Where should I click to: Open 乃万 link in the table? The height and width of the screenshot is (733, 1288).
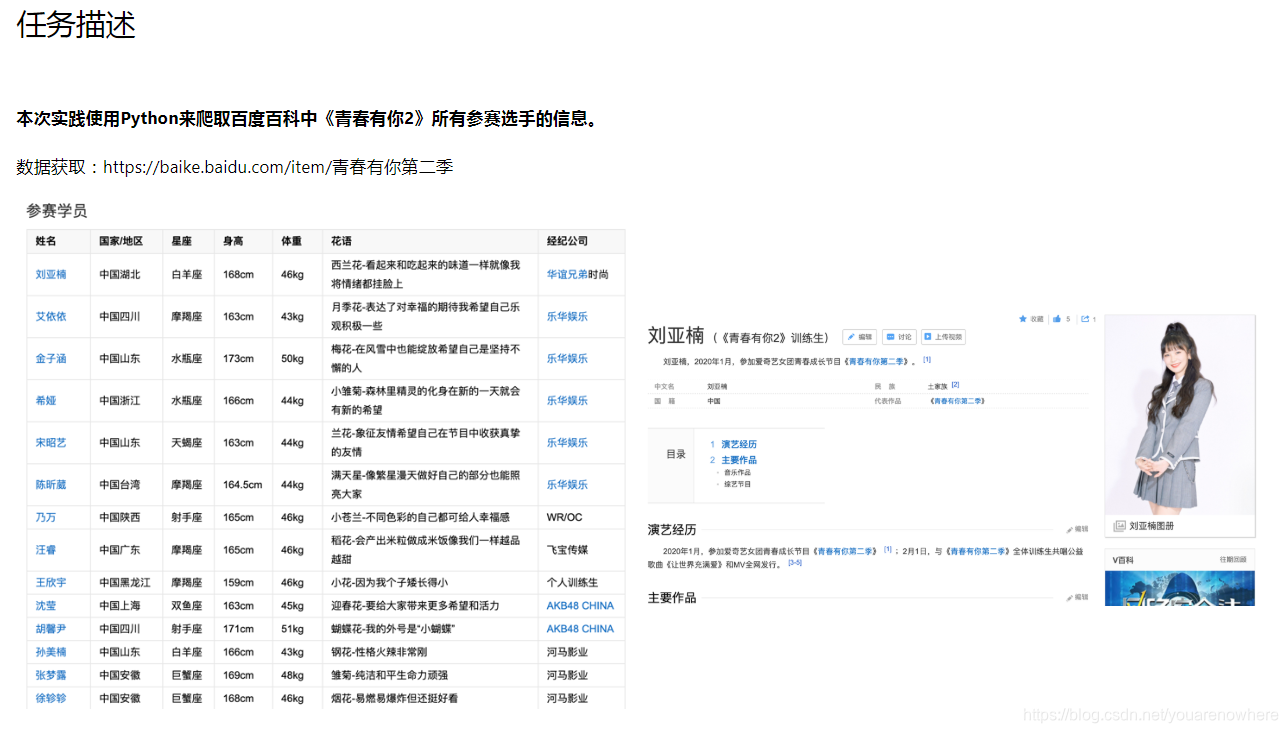(x=46, y=517)
